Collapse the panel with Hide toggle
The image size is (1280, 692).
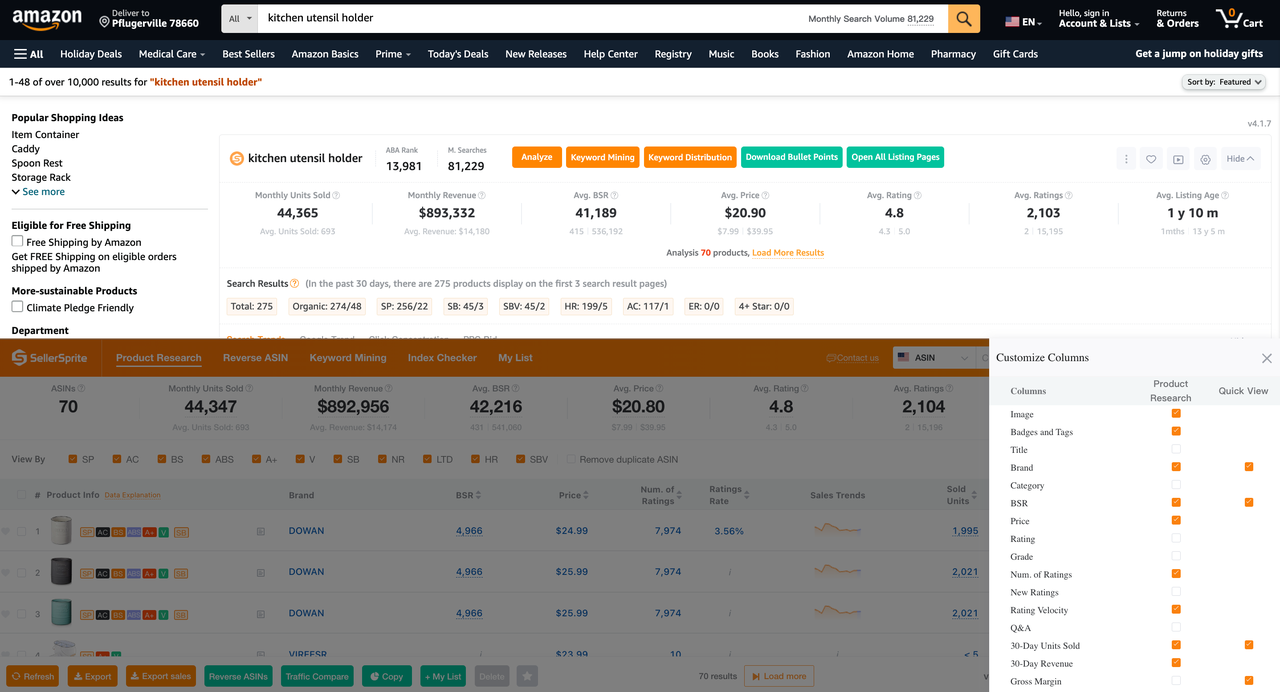click(x=1240, y=159)
